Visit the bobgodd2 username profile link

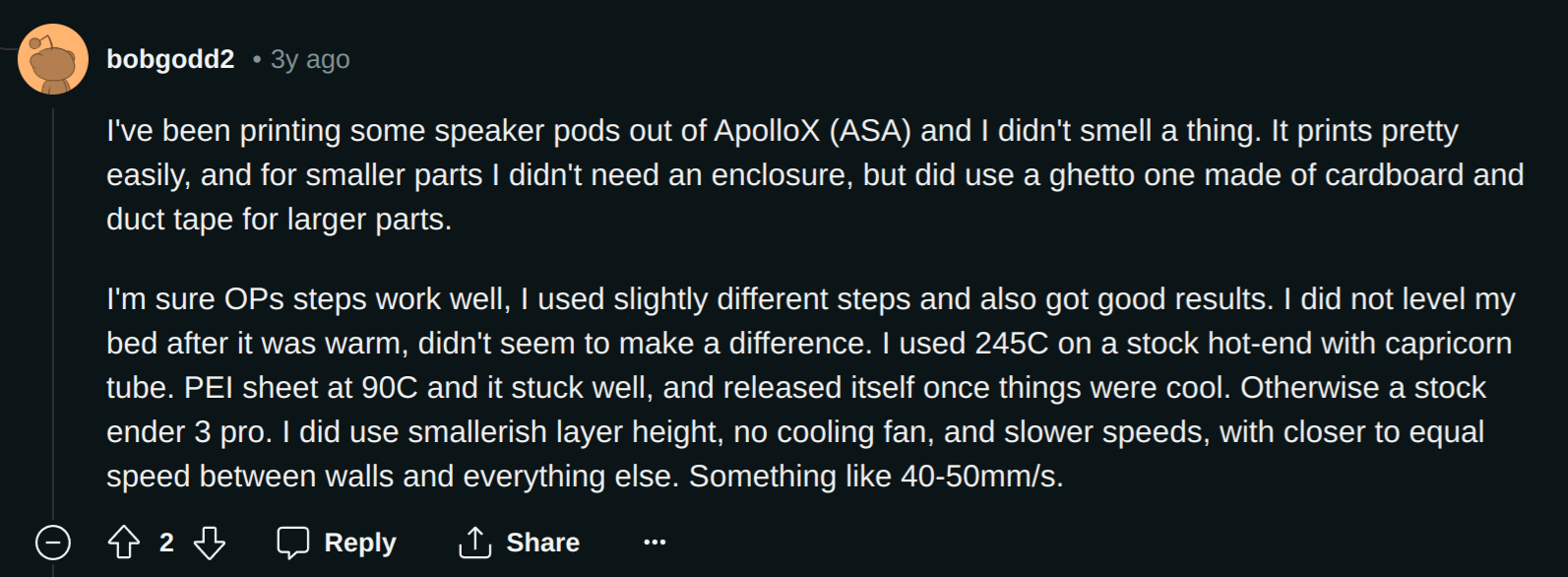click(170, 59)
